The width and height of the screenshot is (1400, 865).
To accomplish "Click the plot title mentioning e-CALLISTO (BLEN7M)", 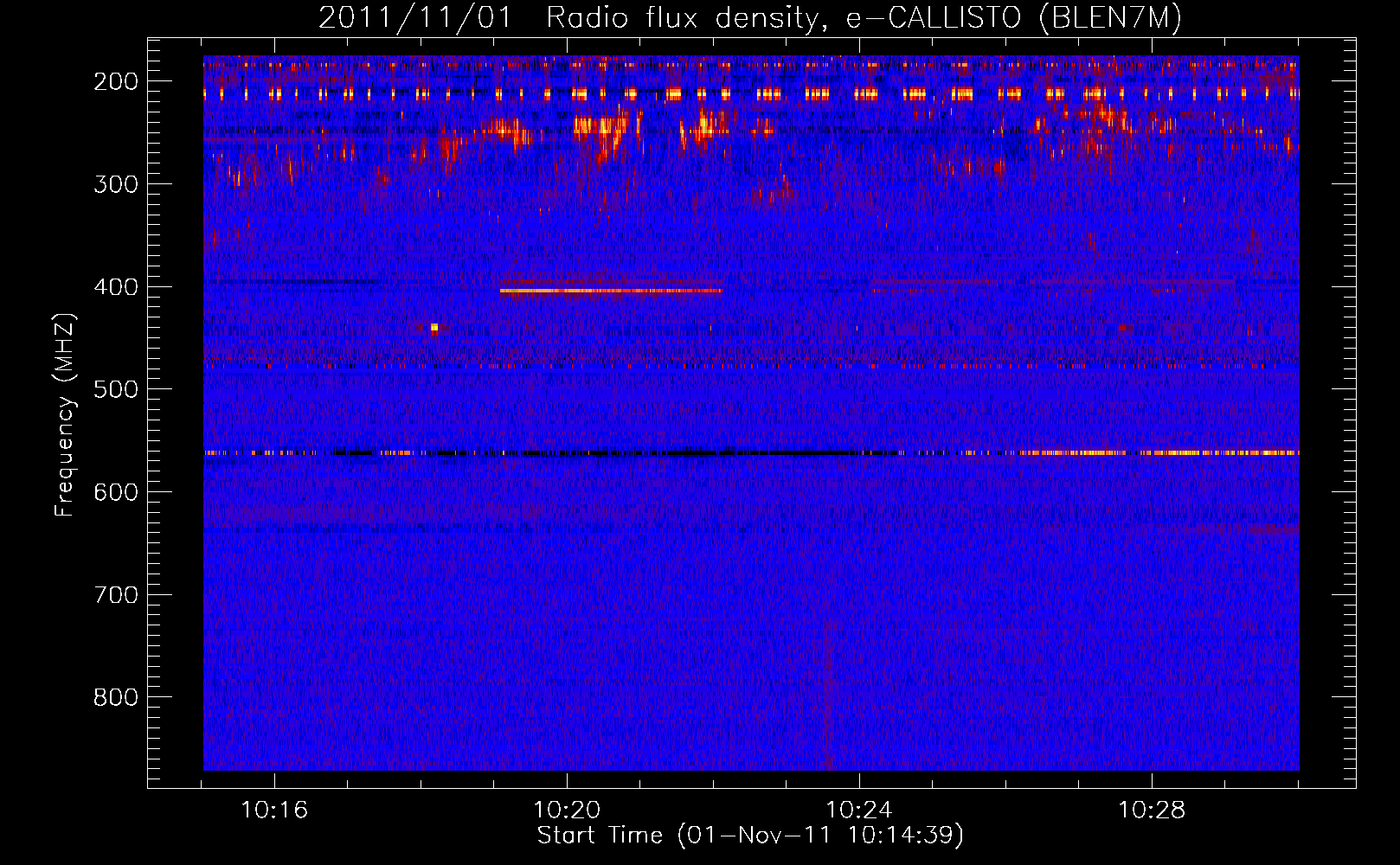I will [749, 17].
